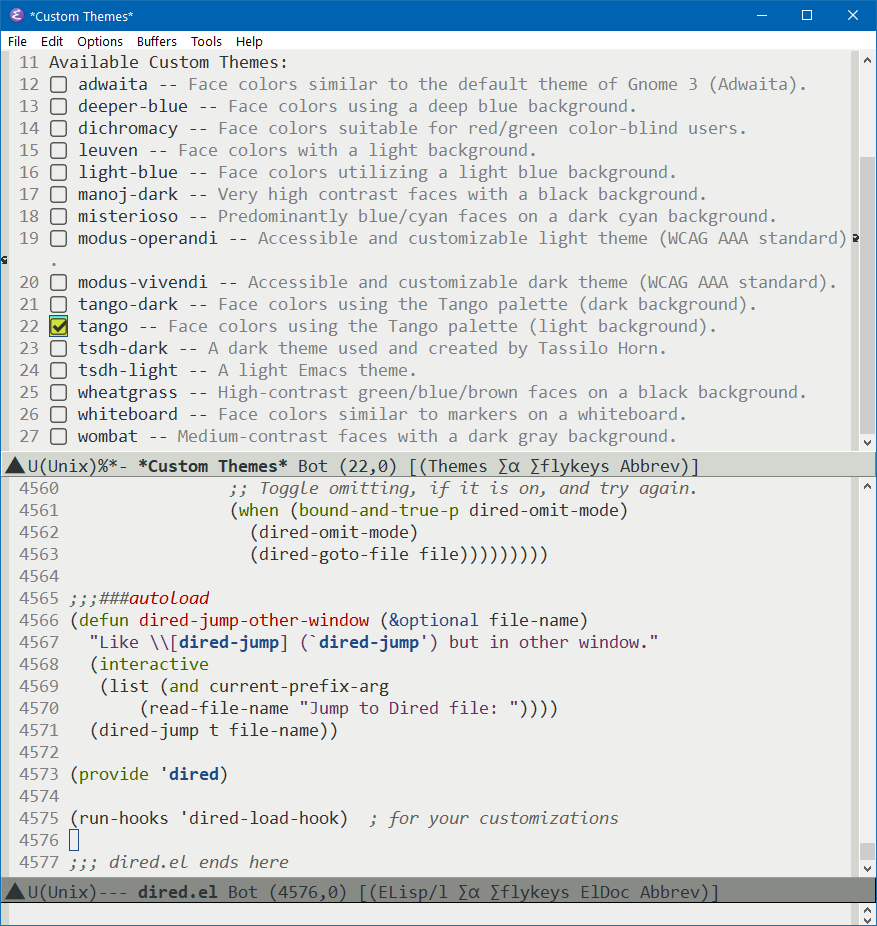Click the Emacs icon in the title bar

[x=15, y=15]
